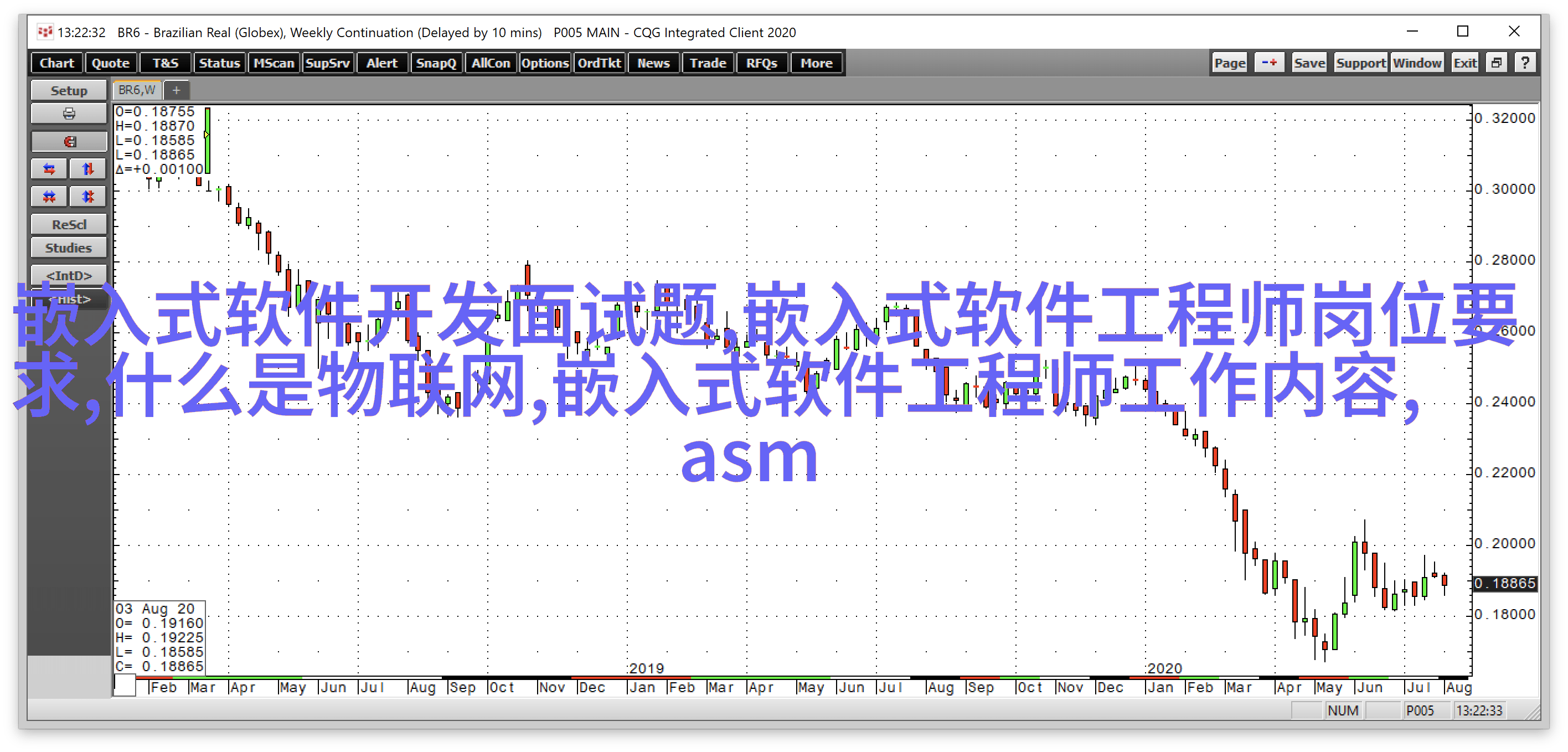Click the SnapQ button
Viewport: 1568px width, 752px height.
coord(436,63)
